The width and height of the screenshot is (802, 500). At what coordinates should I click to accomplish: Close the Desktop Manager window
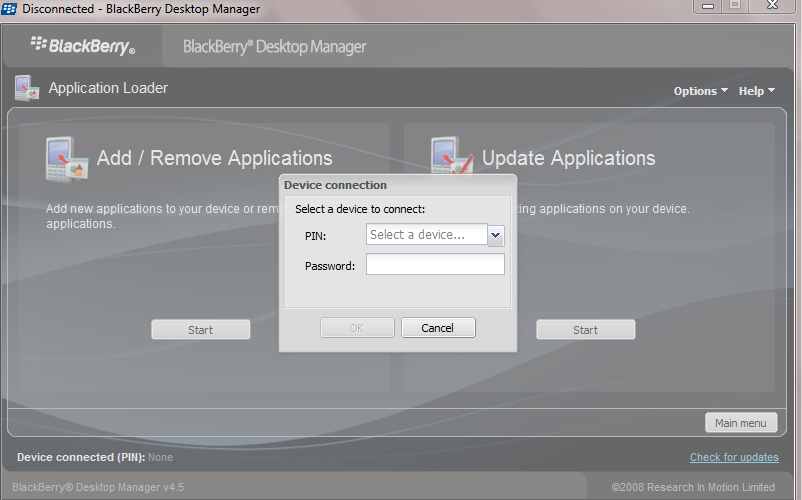click(772, 6)
